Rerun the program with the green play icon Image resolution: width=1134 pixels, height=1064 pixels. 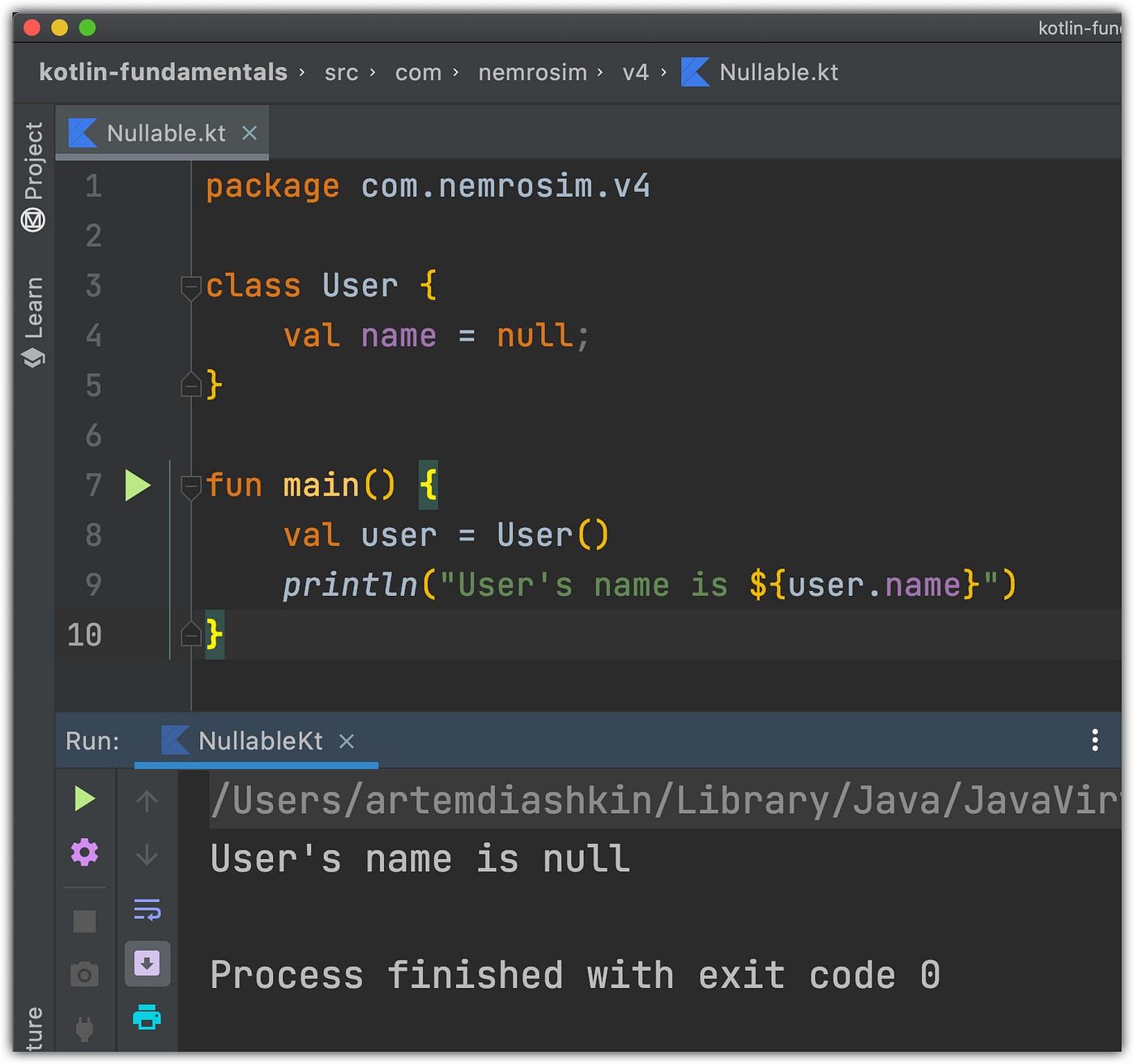point(84,799)
